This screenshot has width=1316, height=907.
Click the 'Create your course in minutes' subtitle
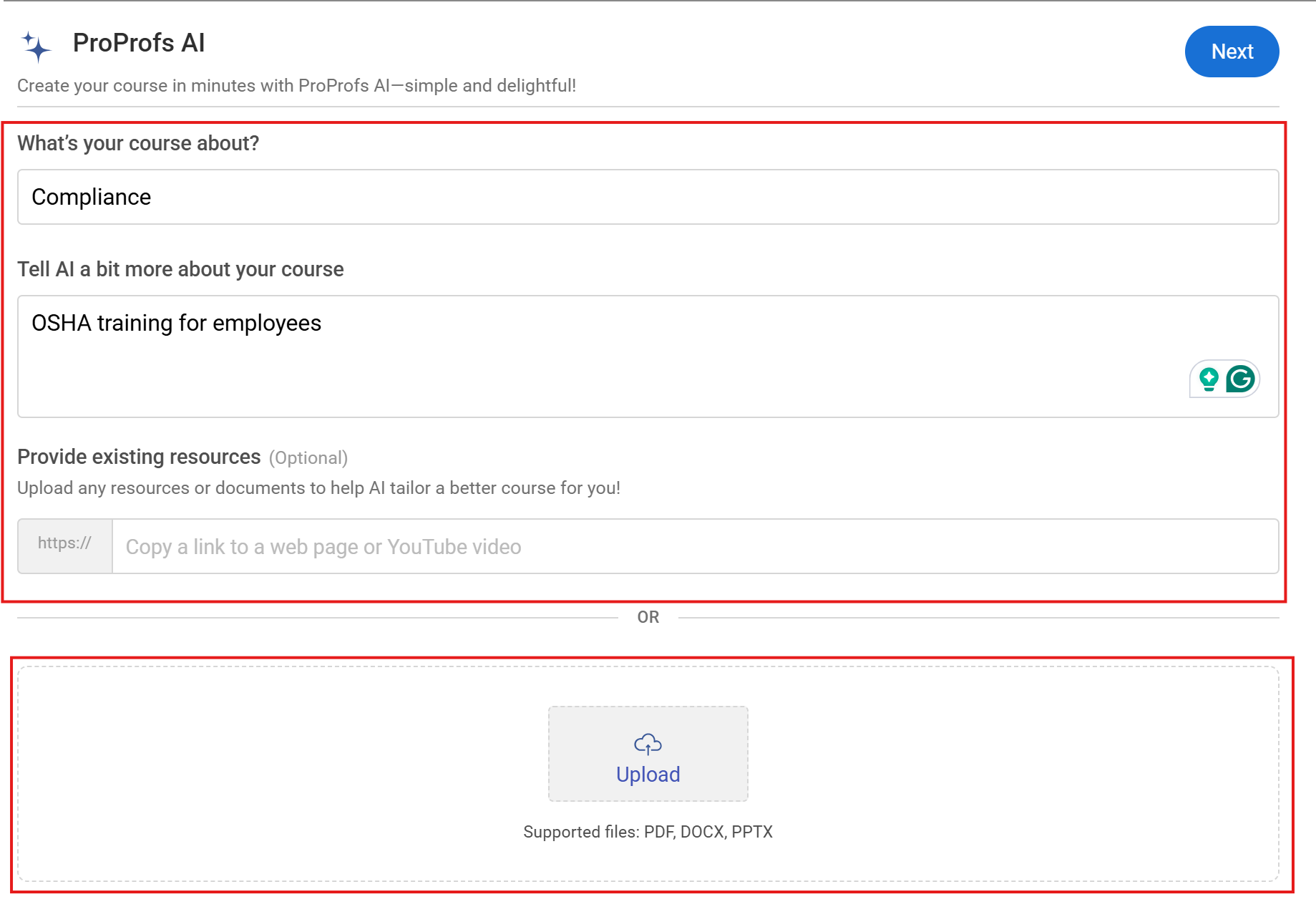[x=296, y=86]
